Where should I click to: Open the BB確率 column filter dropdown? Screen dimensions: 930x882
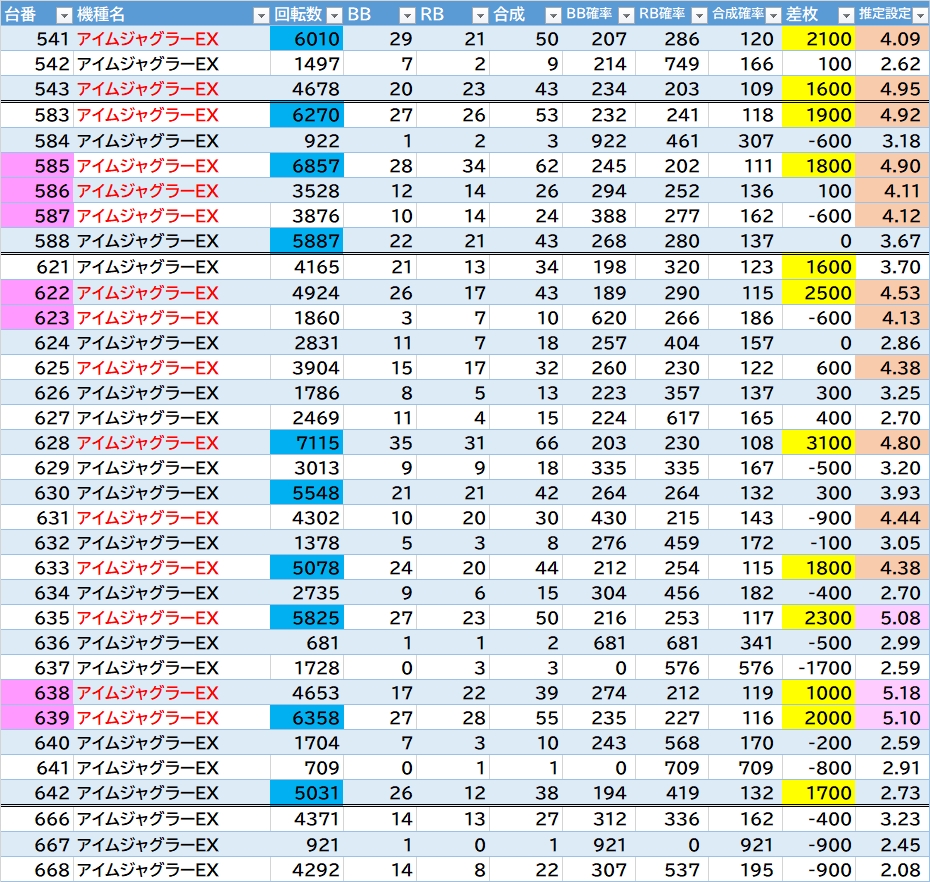click(x=626, y=15)
